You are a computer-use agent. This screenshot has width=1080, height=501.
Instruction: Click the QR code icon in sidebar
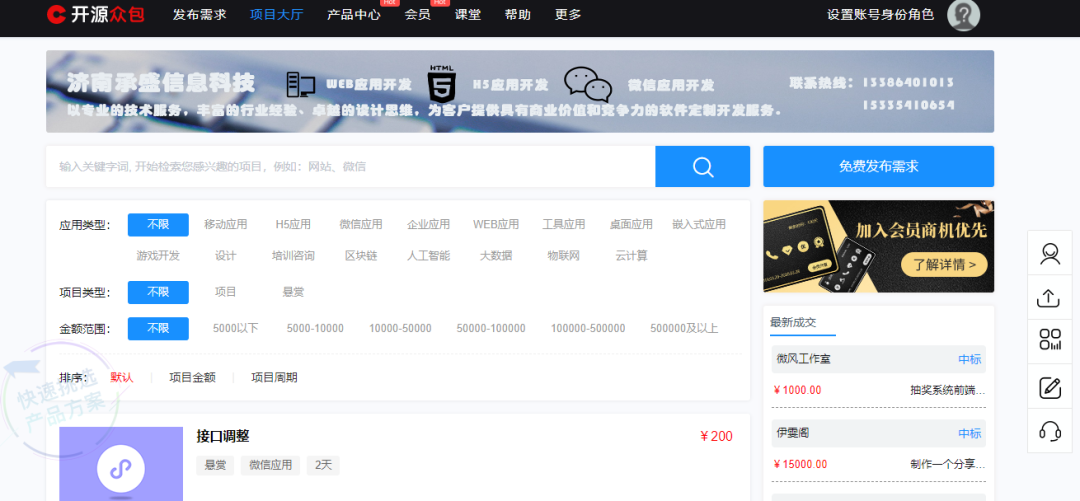coord(1050,341)
